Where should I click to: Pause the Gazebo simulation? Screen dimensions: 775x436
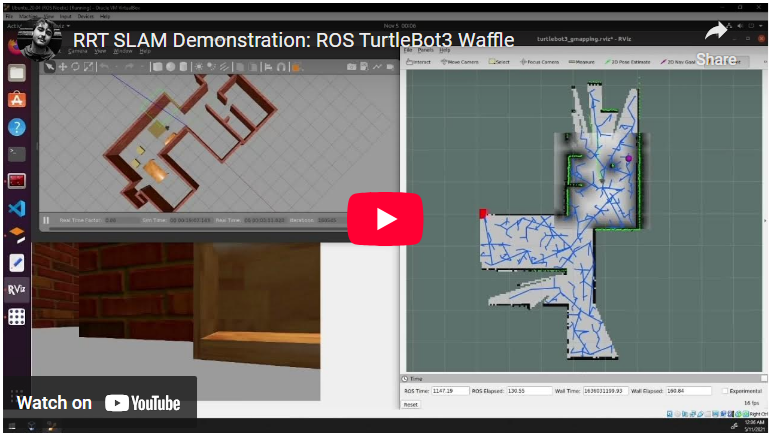[x=46, y=219]
